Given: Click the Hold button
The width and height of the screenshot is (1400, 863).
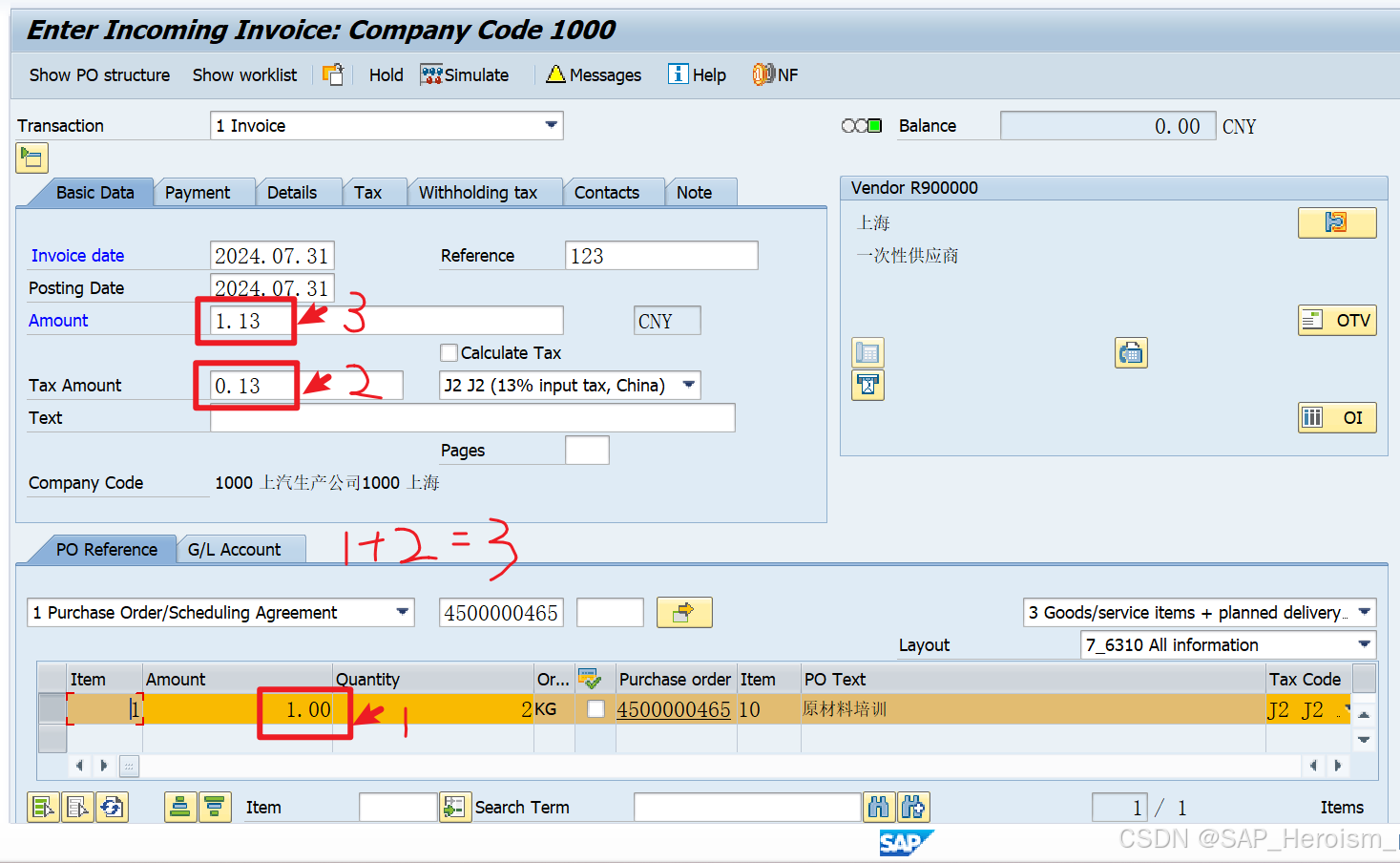Looking at the screenshot, I should pyautogui.click(x=386, y=74).
